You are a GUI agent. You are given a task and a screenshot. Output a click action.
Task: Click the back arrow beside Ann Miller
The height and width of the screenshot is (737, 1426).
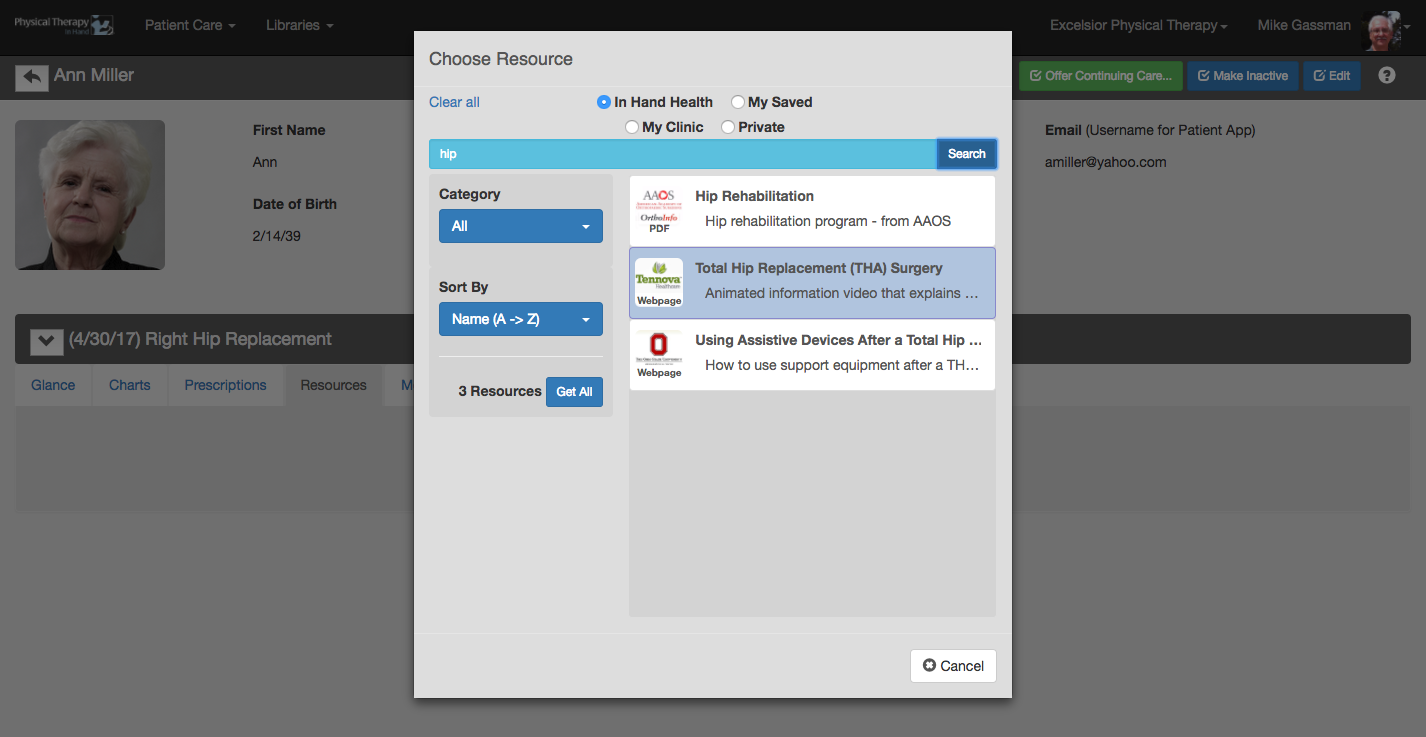point(32,77)
